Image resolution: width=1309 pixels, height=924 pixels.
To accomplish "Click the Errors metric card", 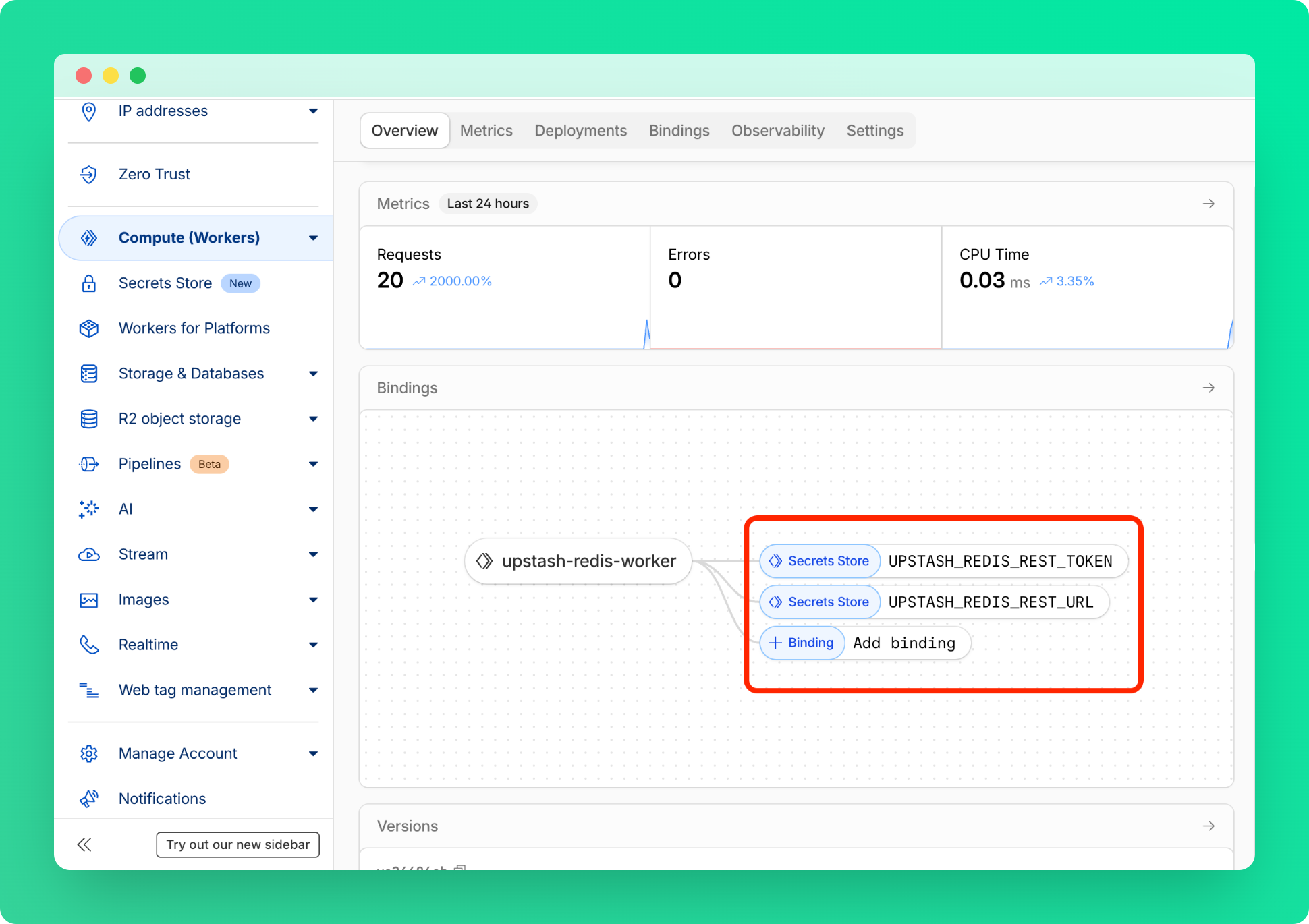I will (796, 288).
